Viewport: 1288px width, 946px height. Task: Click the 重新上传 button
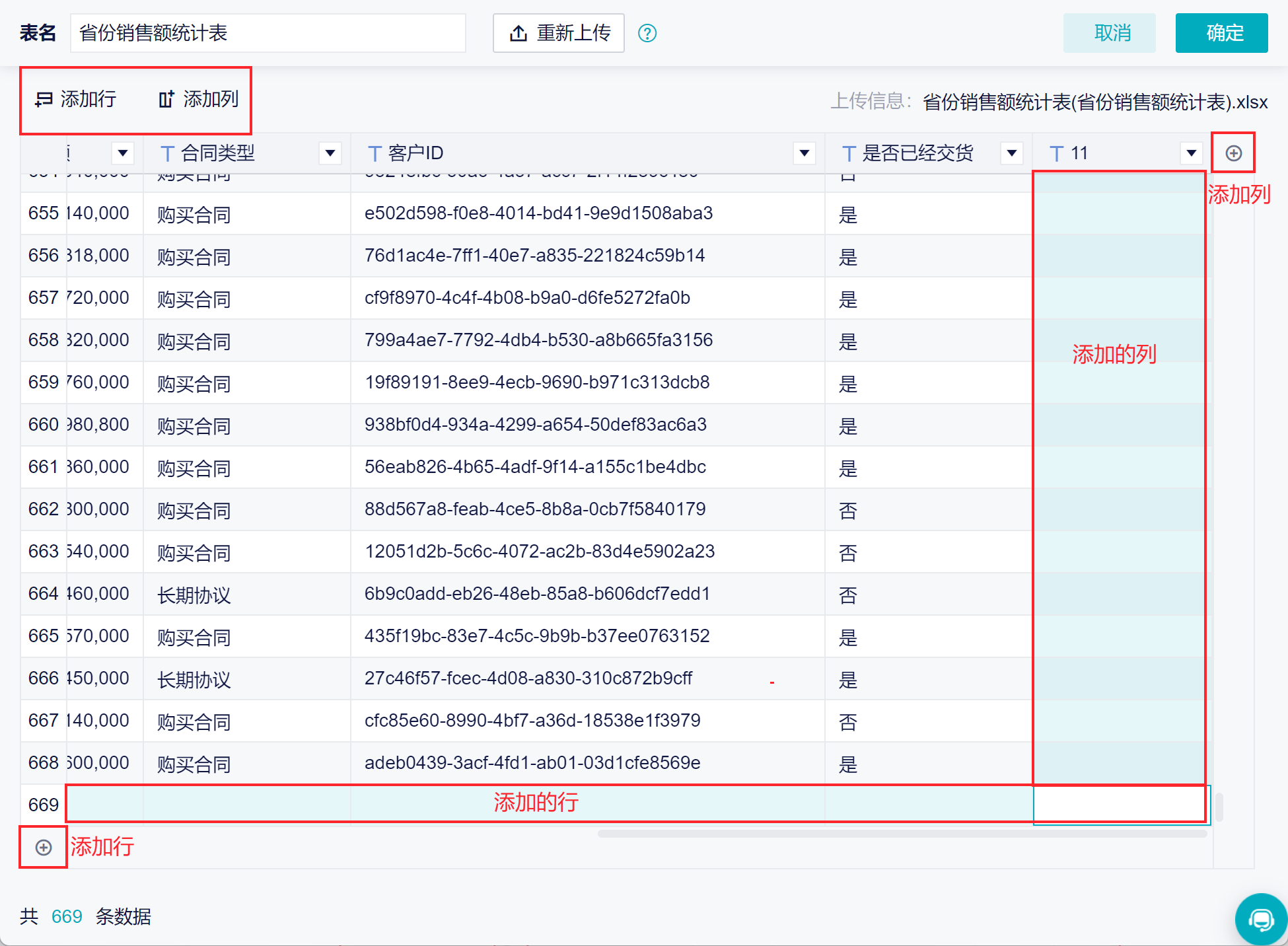pyautogui.click(x=559, y=33)
